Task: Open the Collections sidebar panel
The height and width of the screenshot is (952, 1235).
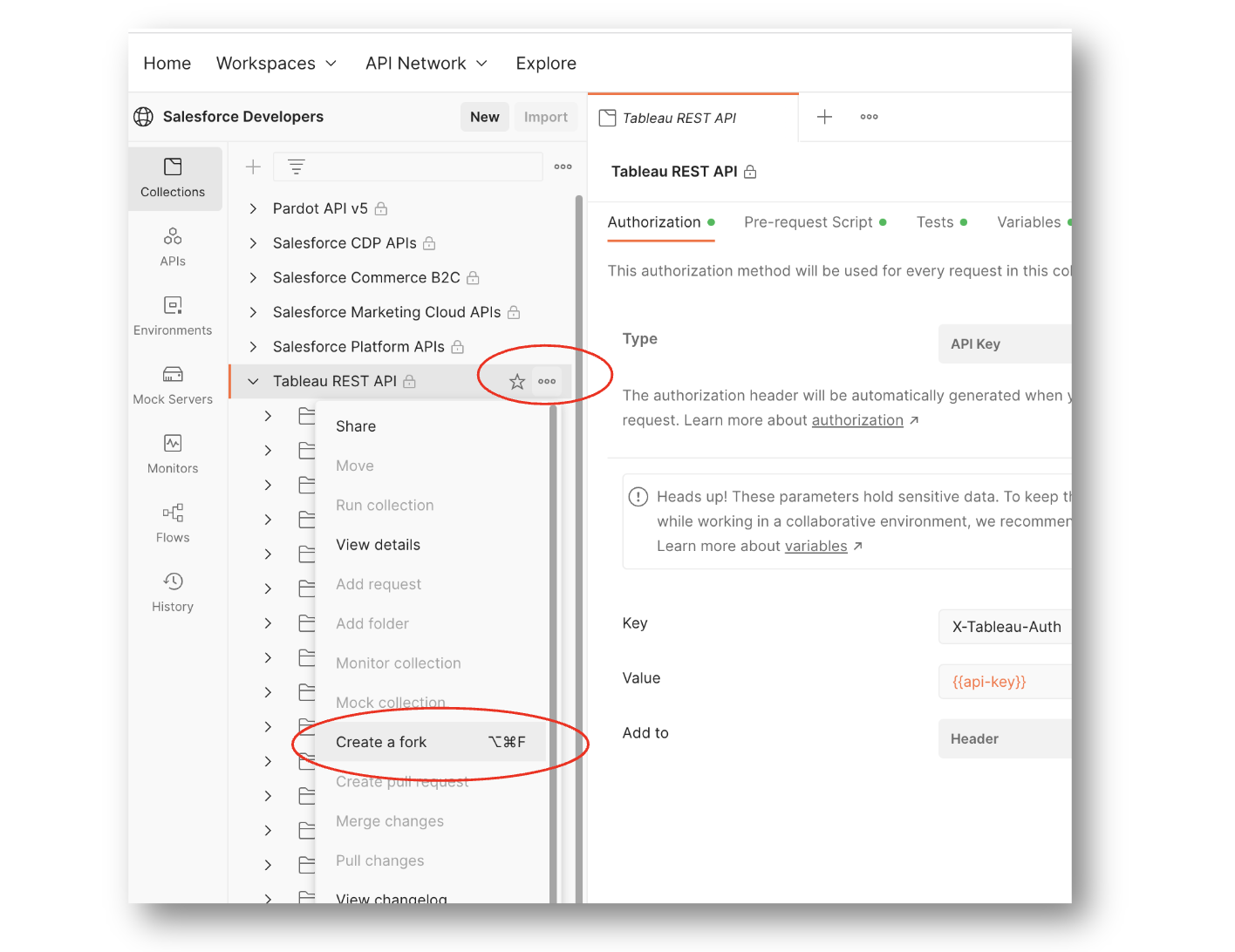Action: point(173,178)
